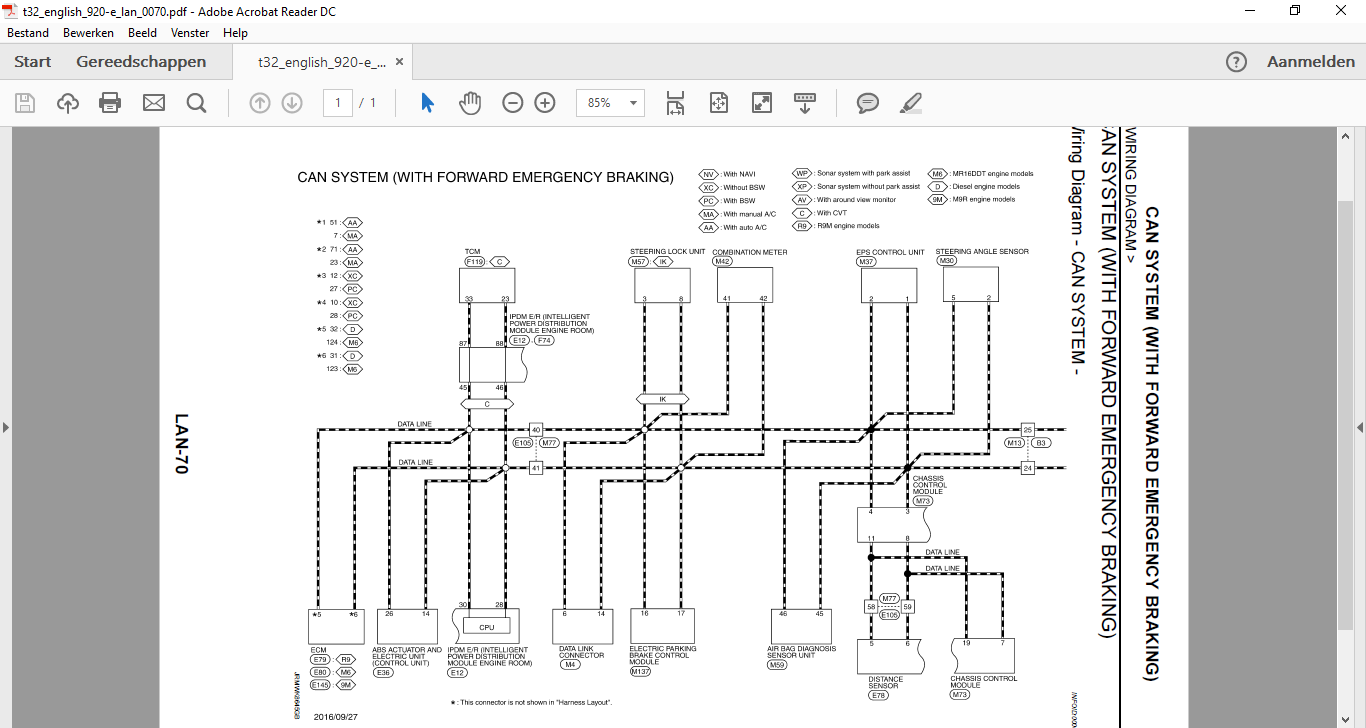Go to next page arrow
This screenshot has height=728, width=1366.
pyautogui.click(x=292, y=103)
